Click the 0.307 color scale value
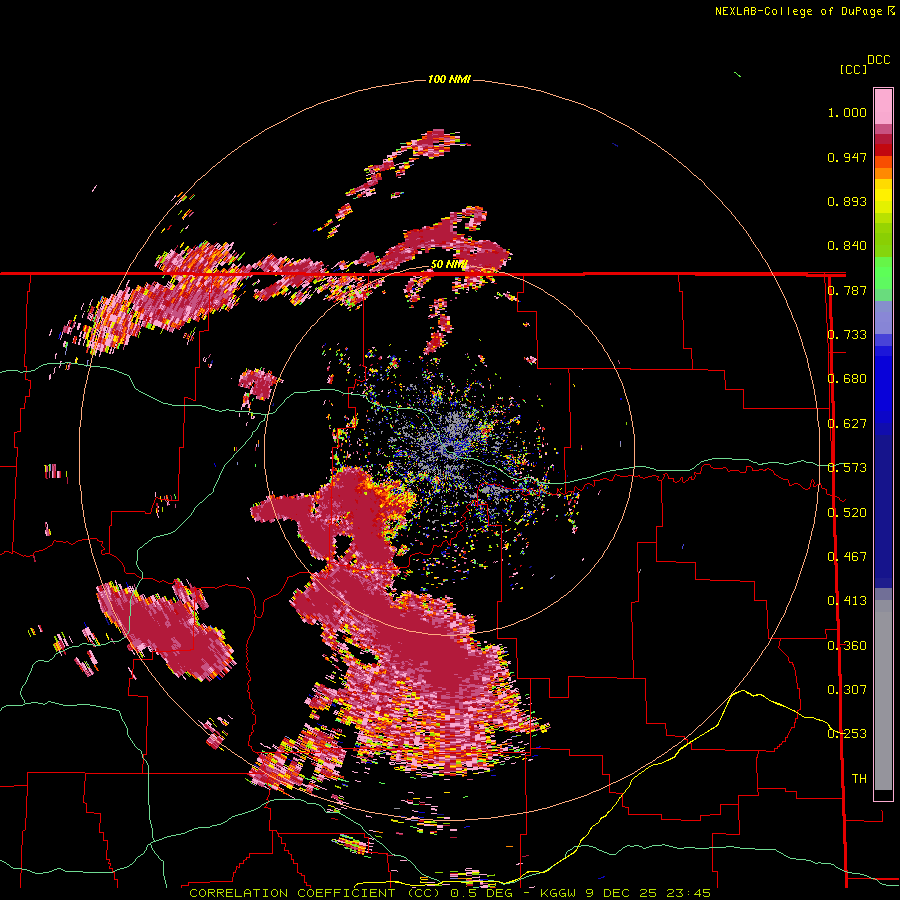 point(847,690)
